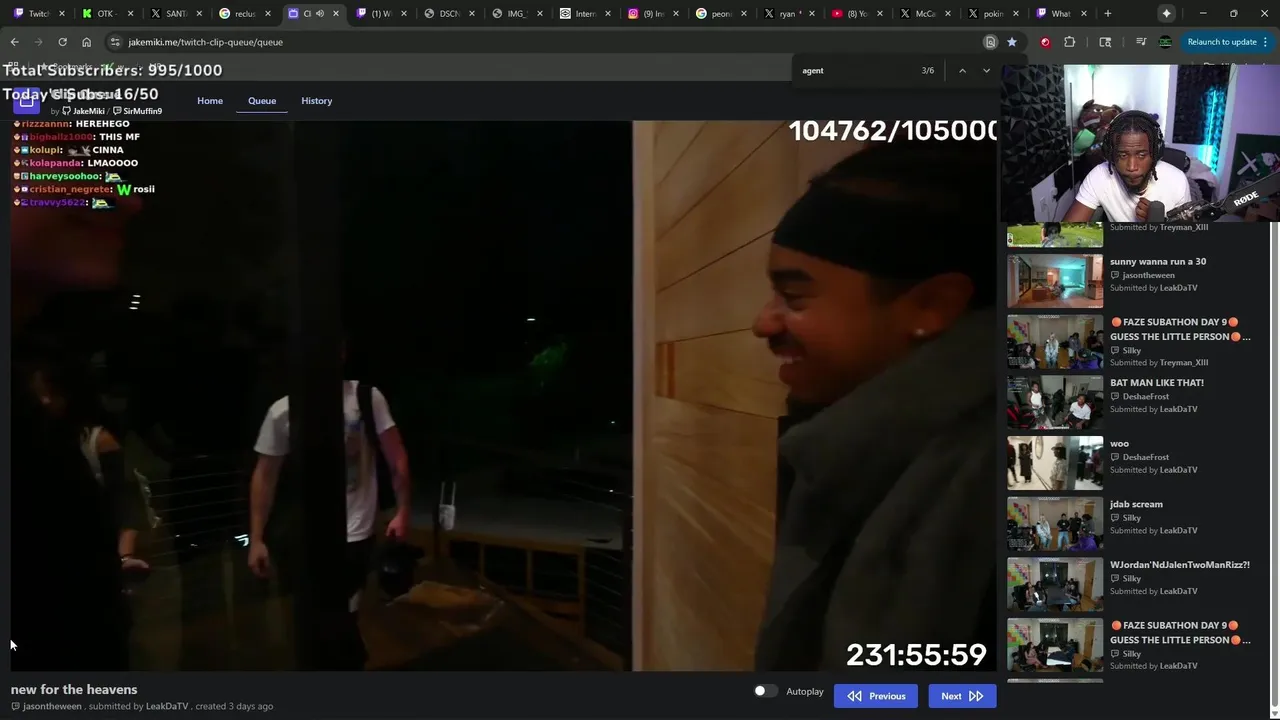Click 'new for the heavens' clip title
The image size is (1280, 720).
coord(74,690)
